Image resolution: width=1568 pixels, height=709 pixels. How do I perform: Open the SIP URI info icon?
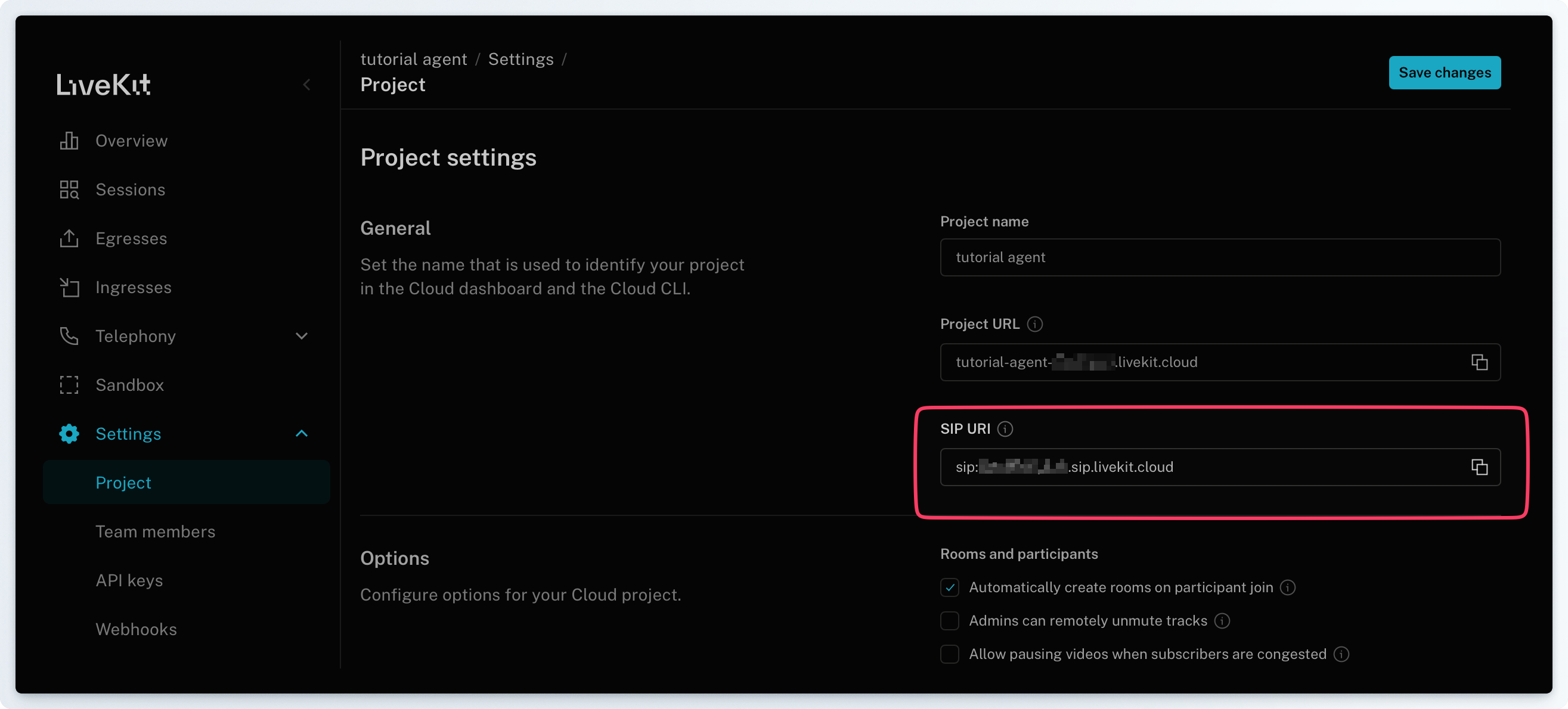pos(1006,430)
